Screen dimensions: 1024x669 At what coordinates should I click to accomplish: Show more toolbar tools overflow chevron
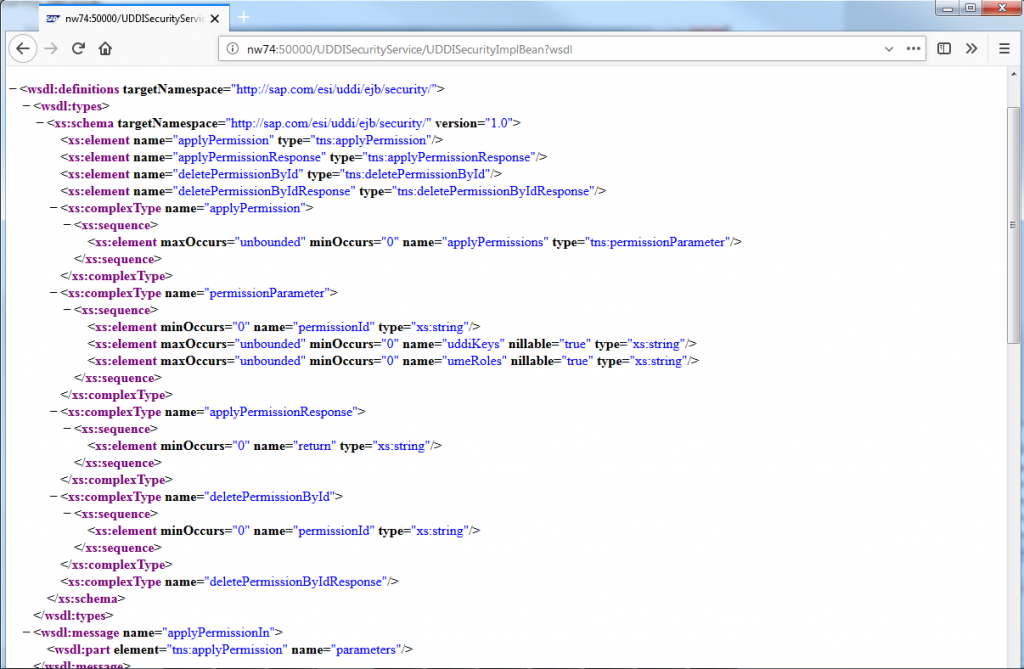(x=971, y=48)
